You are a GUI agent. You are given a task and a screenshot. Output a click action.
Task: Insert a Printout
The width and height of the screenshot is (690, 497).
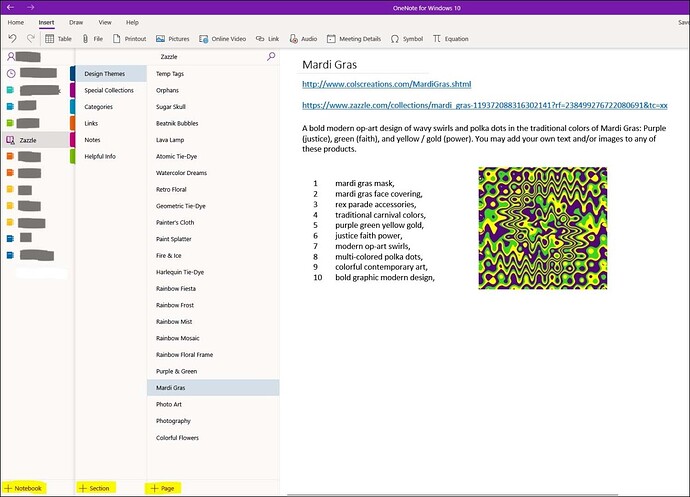(x=129, y=39)
